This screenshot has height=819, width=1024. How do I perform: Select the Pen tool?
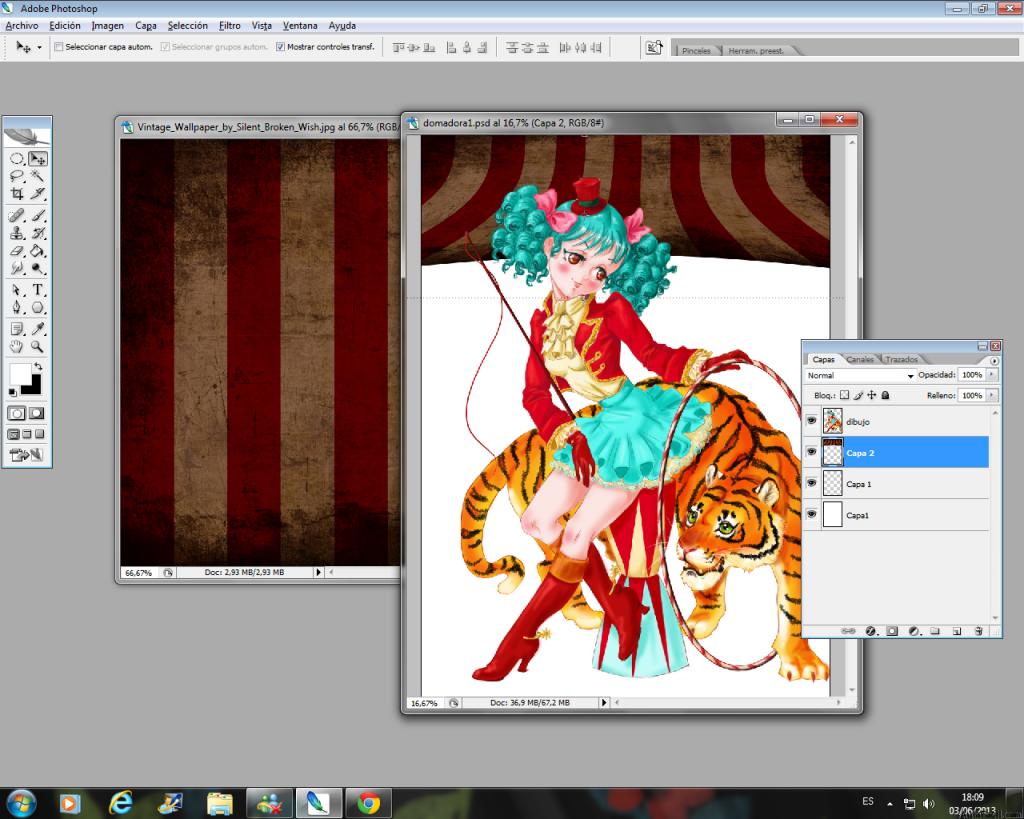coord(17,308)
